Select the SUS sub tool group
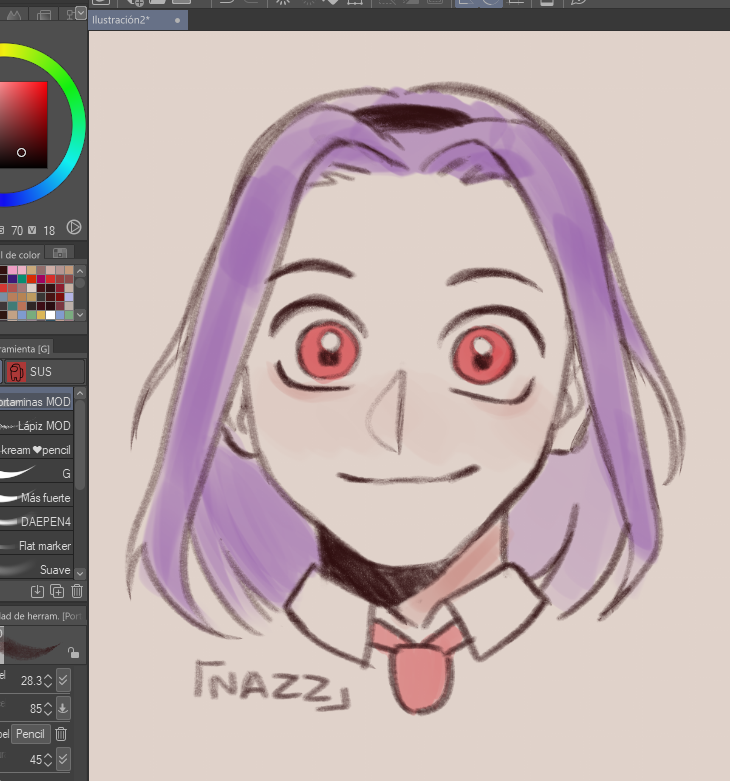This screenshot has width=730, height=781. tap(44, 372)
